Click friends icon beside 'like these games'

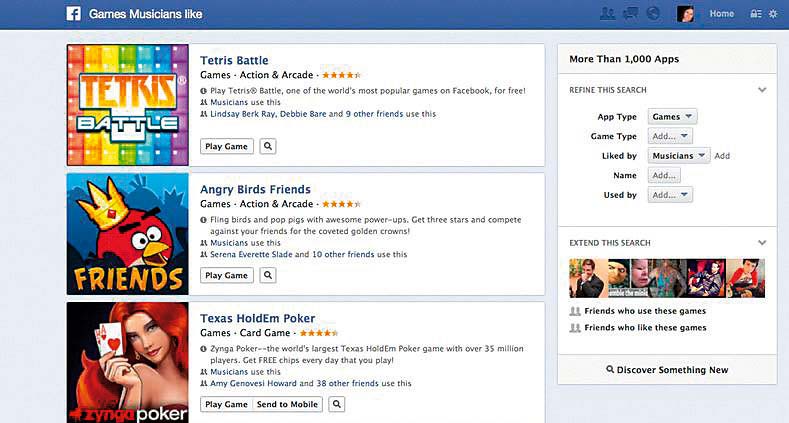[x=575, y=328]
